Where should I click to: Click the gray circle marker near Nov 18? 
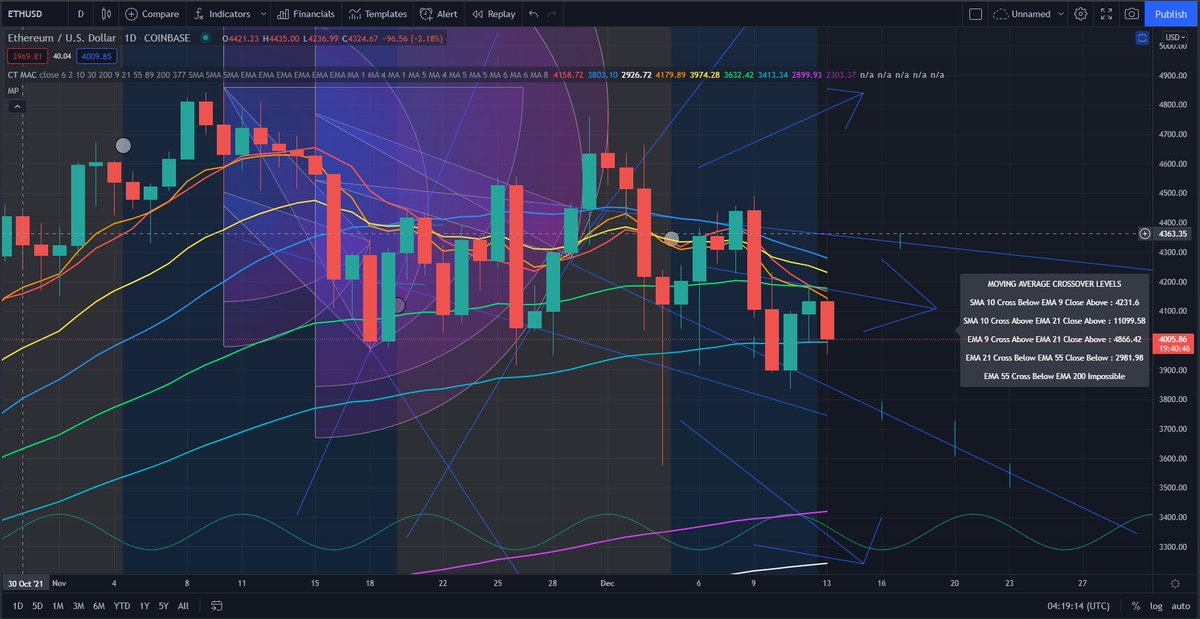tap(398, 304)
